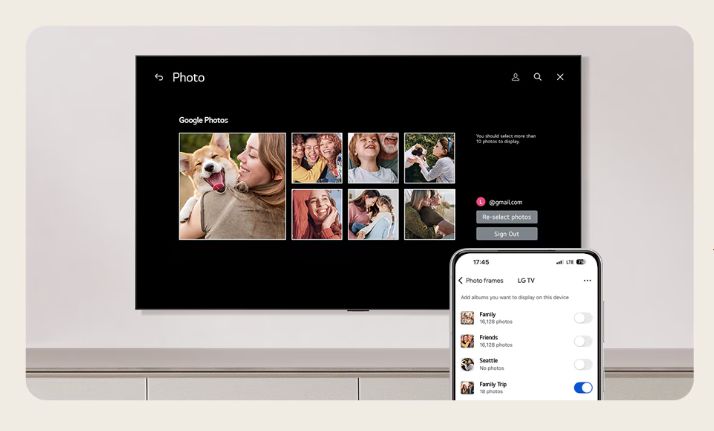Go back using the TV Photo back arrow
The height and width of the screenshot is (431, 714).
(159, 77)
